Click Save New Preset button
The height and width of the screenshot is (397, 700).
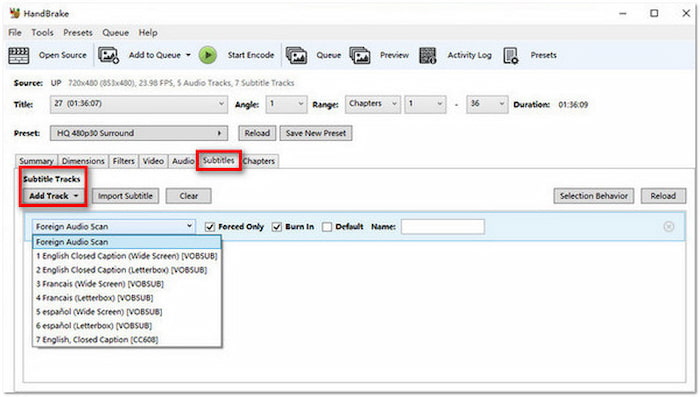(316, 133)
